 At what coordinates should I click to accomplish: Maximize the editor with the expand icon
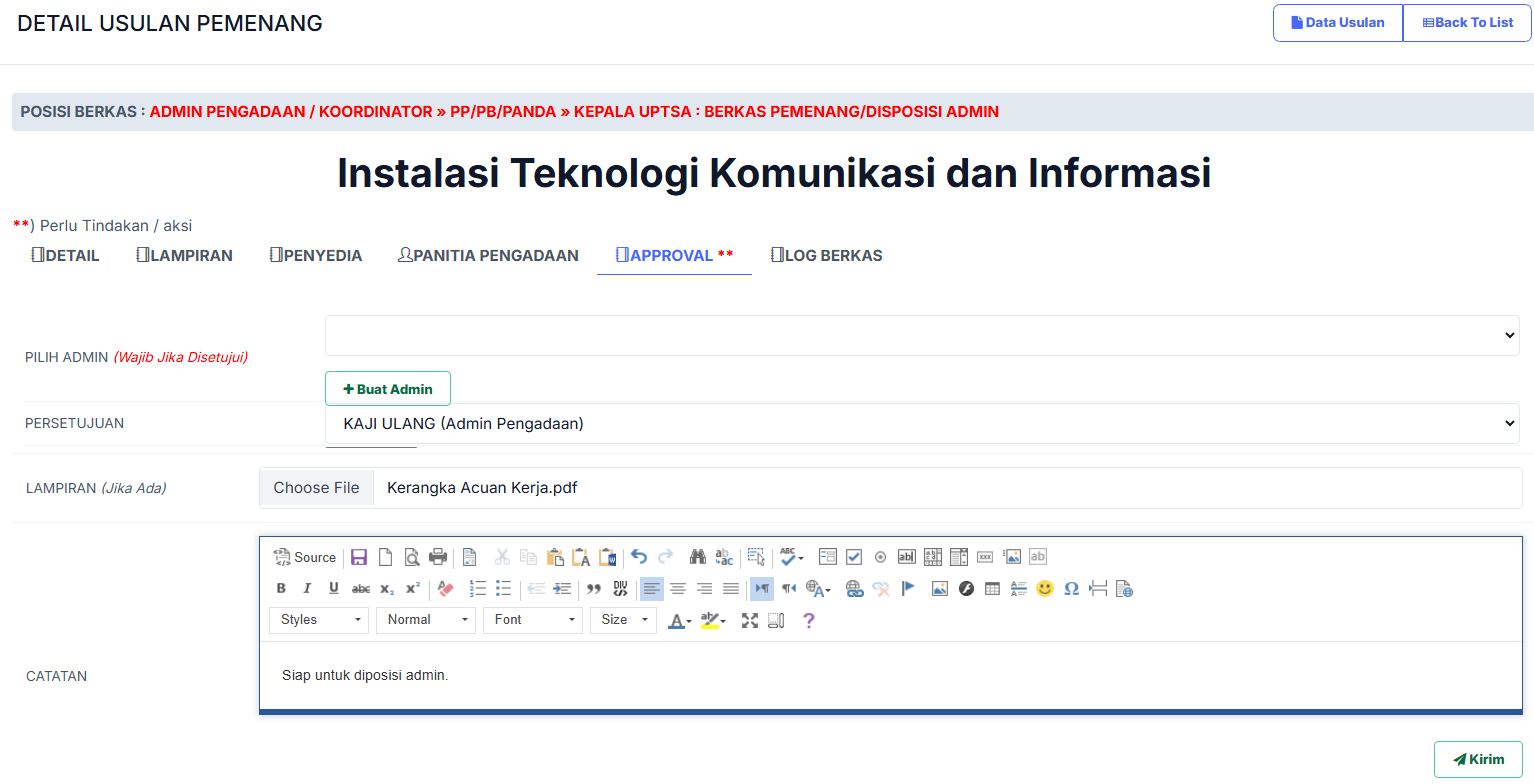click(750, 621)
